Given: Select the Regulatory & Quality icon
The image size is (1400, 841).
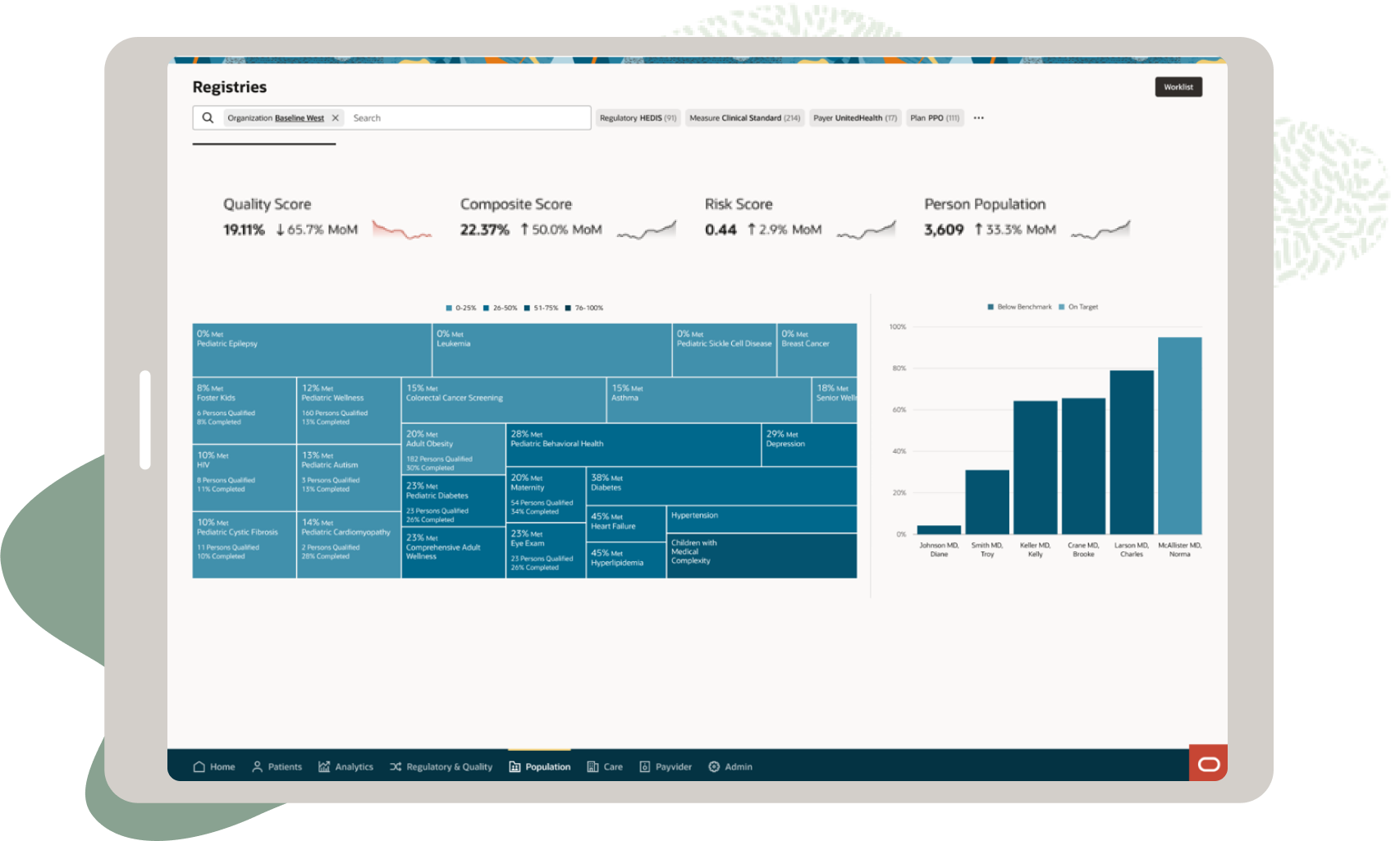Looking at the screenshot, I should click(396, 766).
